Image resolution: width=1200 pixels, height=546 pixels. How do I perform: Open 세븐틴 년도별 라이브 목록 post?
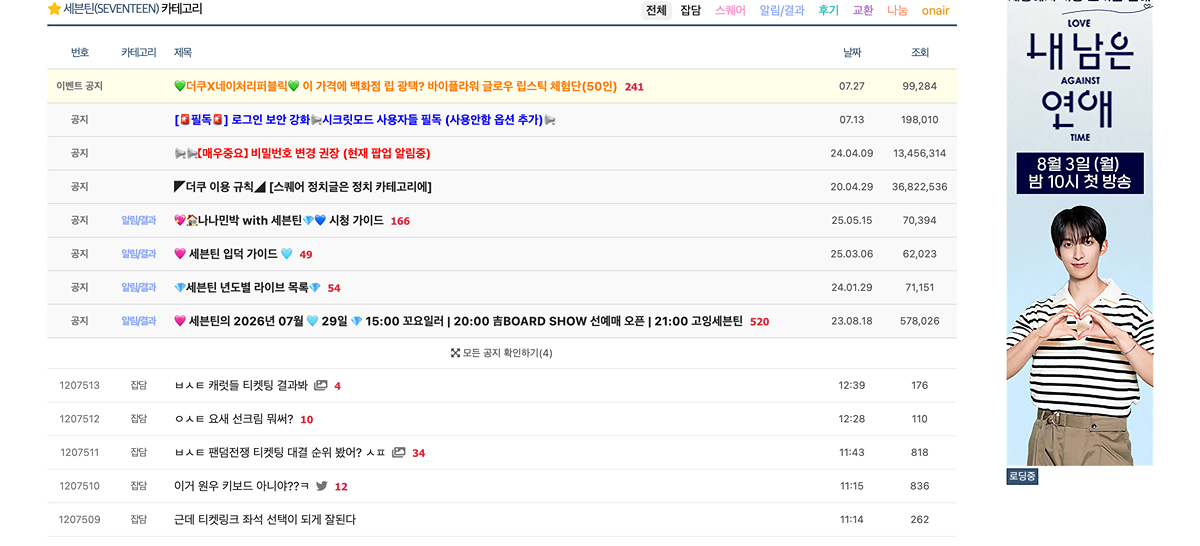(247, 287)
